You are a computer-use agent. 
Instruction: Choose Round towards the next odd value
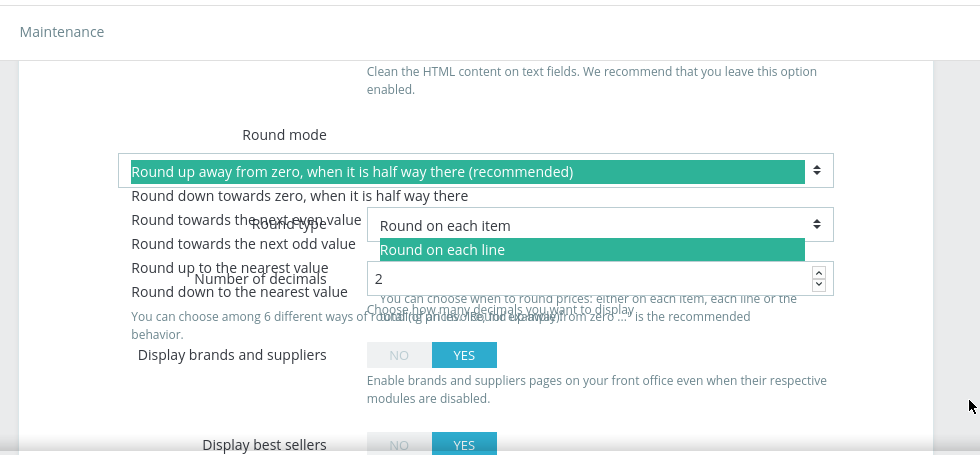coord(243,244)
